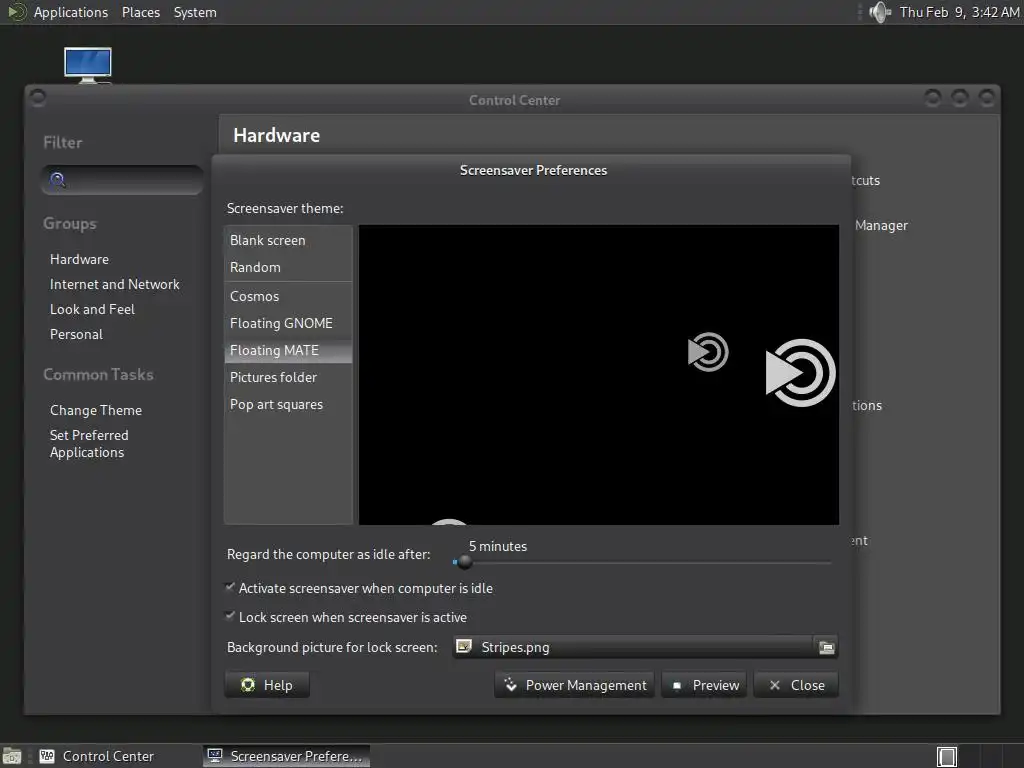1024x768 pixels.
Task: Go to the Hardware group
Action: tap(80, 259)
